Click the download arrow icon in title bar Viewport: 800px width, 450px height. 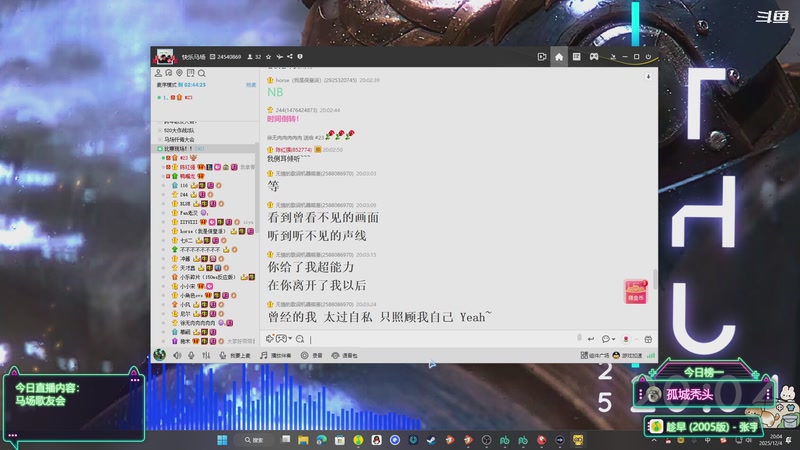[613, 57]
